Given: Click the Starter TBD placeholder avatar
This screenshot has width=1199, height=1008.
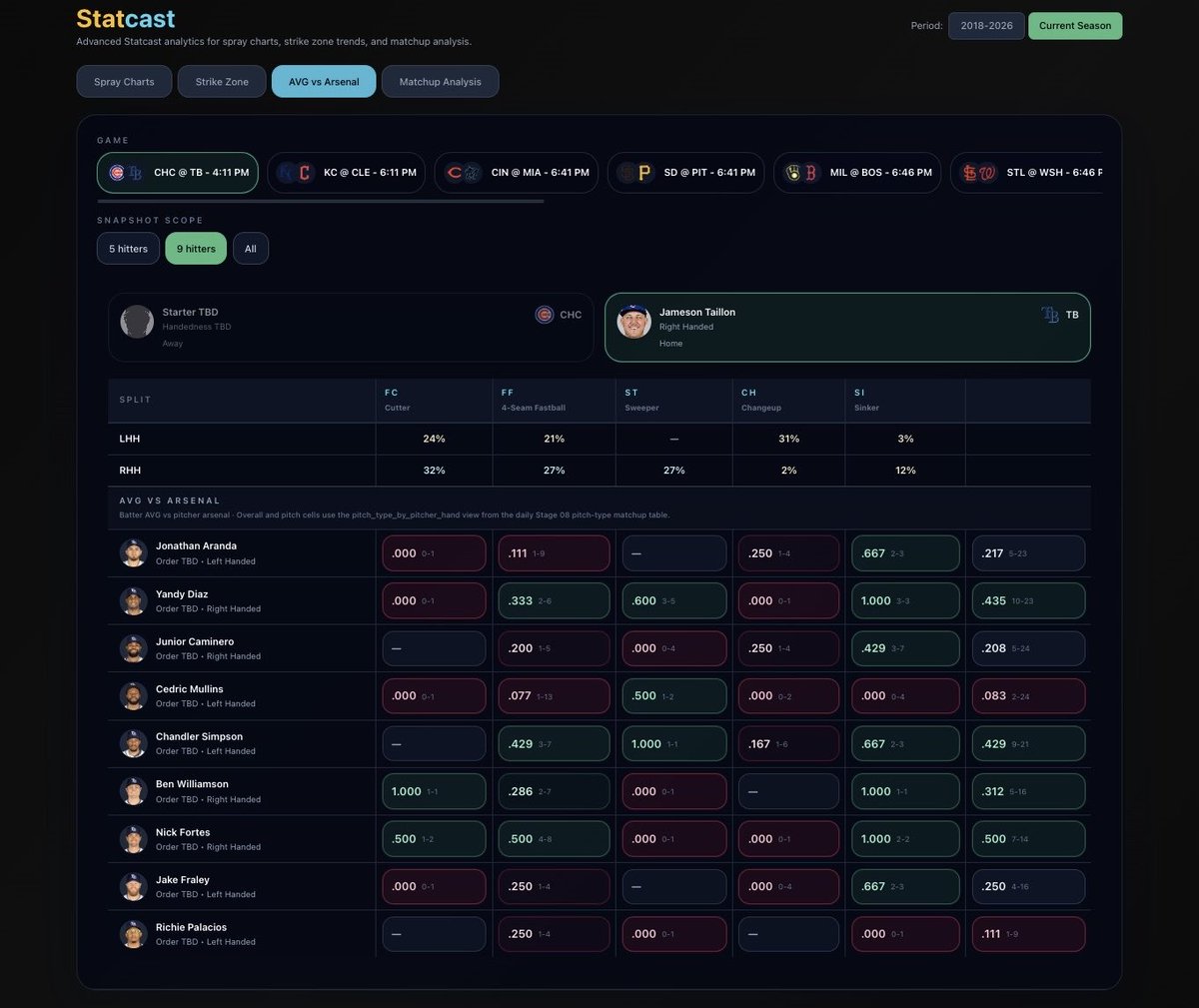Looking at the screenshot, I should (137, 322).
